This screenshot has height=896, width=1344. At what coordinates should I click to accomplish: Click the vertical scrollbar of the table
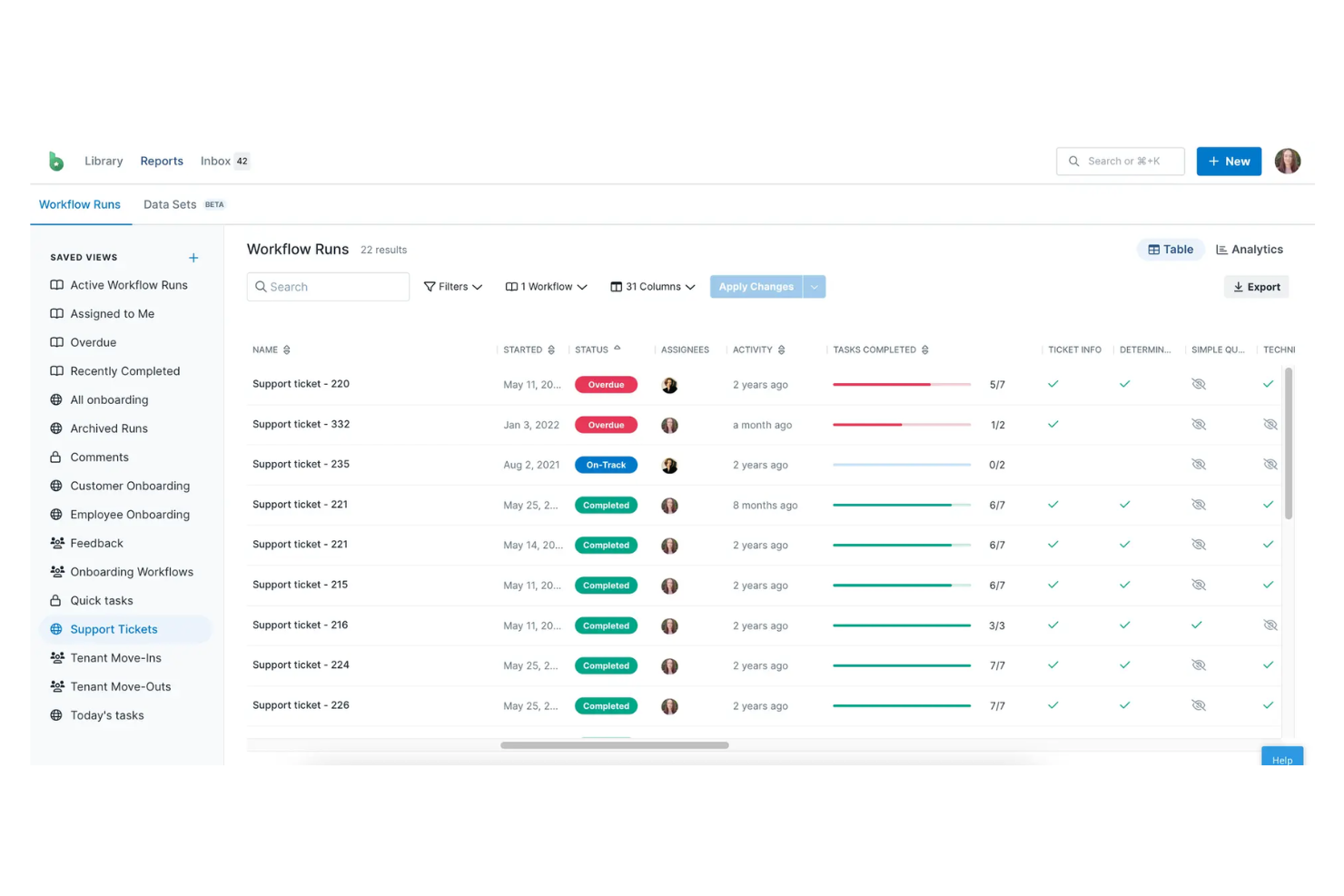click(1289, 443)
